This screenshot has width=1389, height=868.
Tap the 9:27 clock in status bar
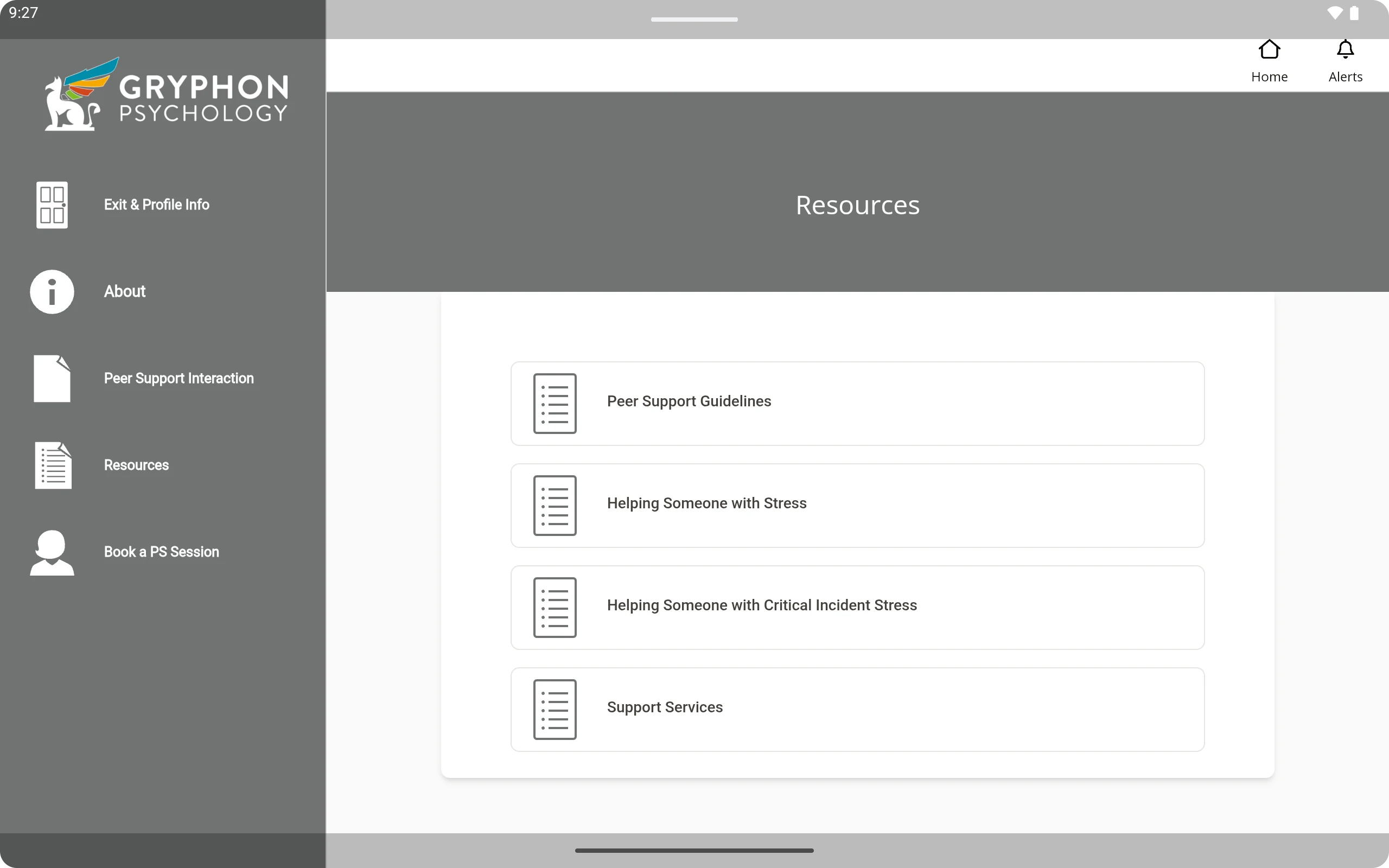pyautogui.click(x=23, y=12)
